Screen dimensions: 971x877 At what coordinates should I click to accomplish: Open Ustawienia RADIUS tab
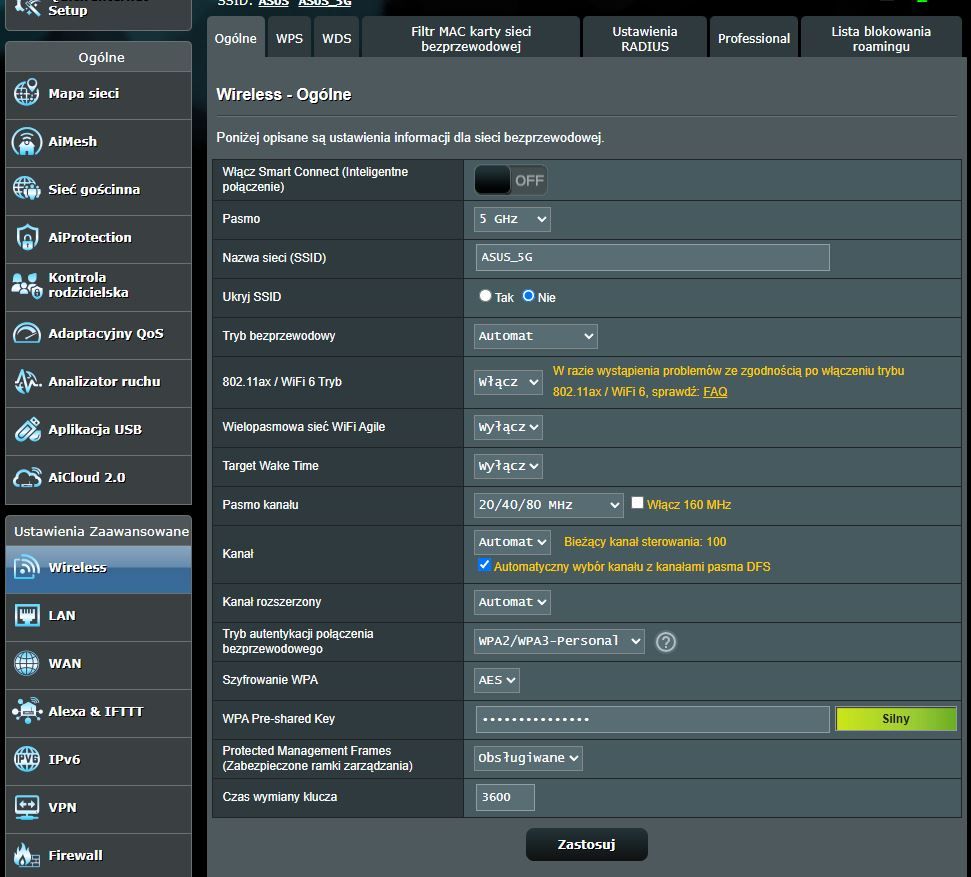tap(645, 38)
